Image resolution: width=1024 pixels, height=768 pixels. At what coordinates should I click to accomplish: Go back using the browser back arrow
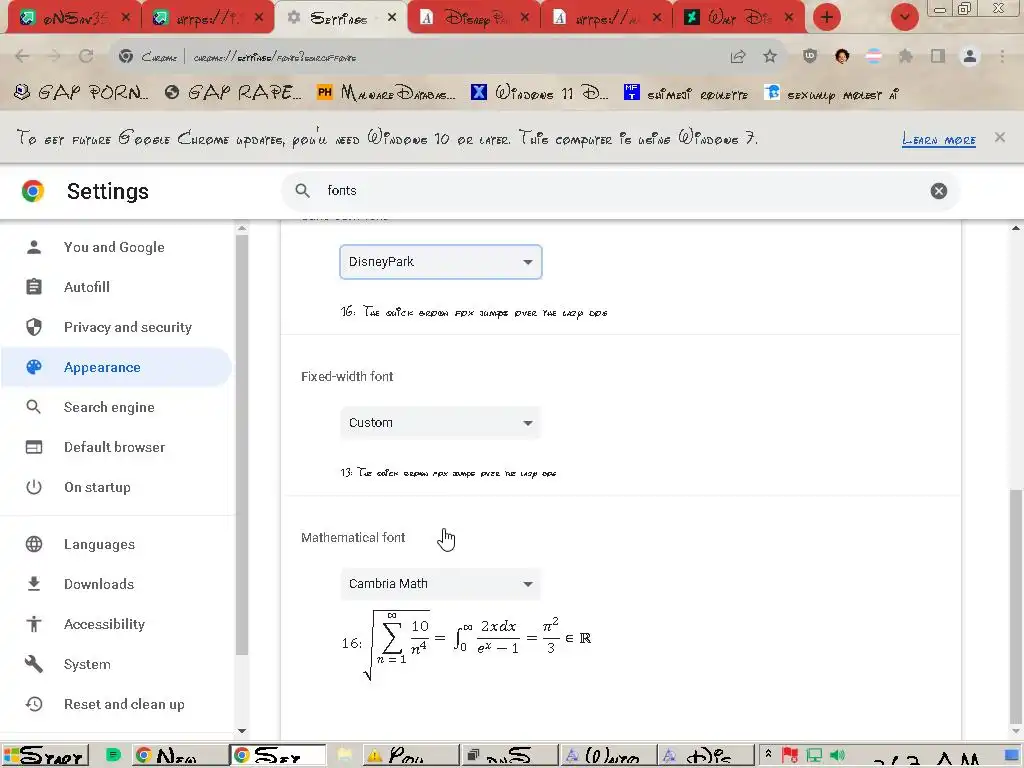(x=22, y=57)
